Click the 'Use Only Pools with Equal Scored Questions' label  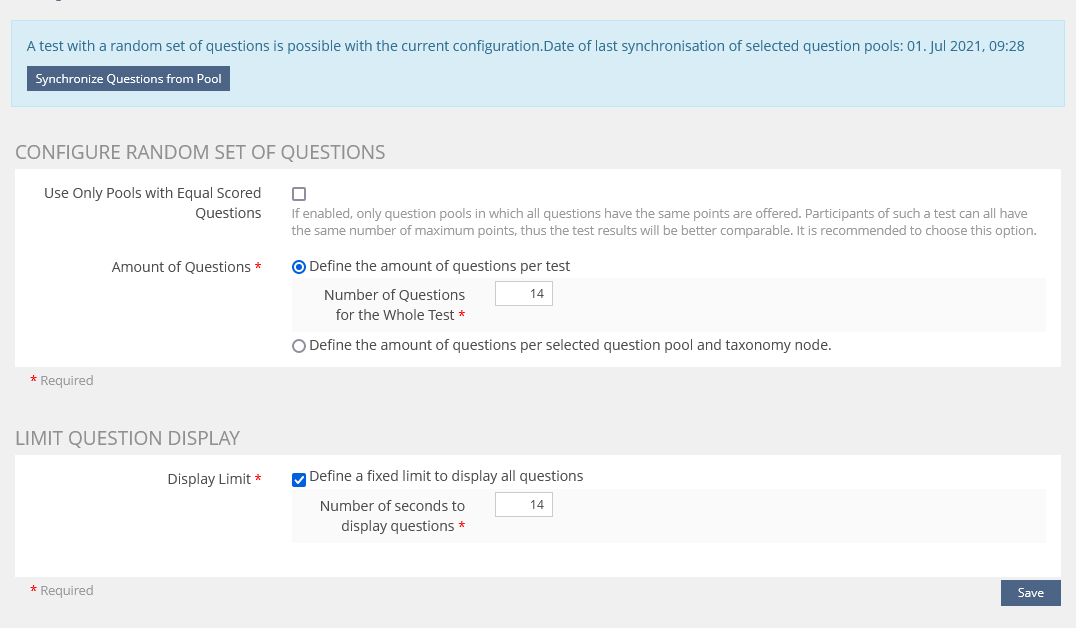click(x=152, y=203)
